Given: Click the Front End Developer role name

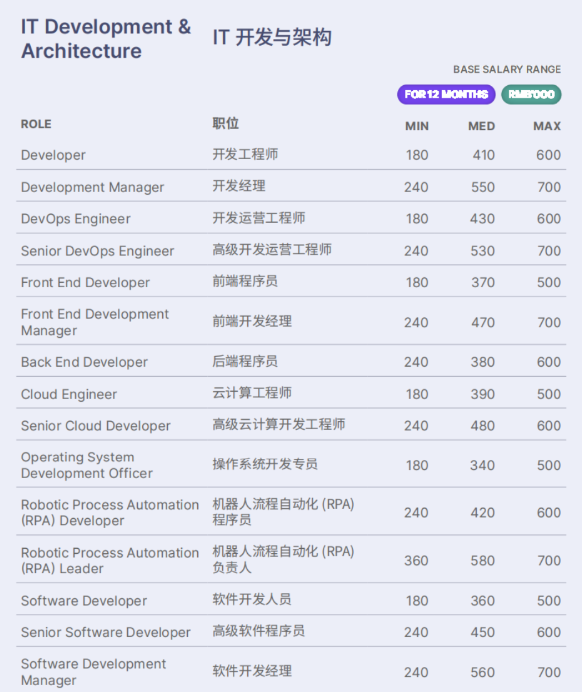Looking at the screenshot, I should 85,282.
